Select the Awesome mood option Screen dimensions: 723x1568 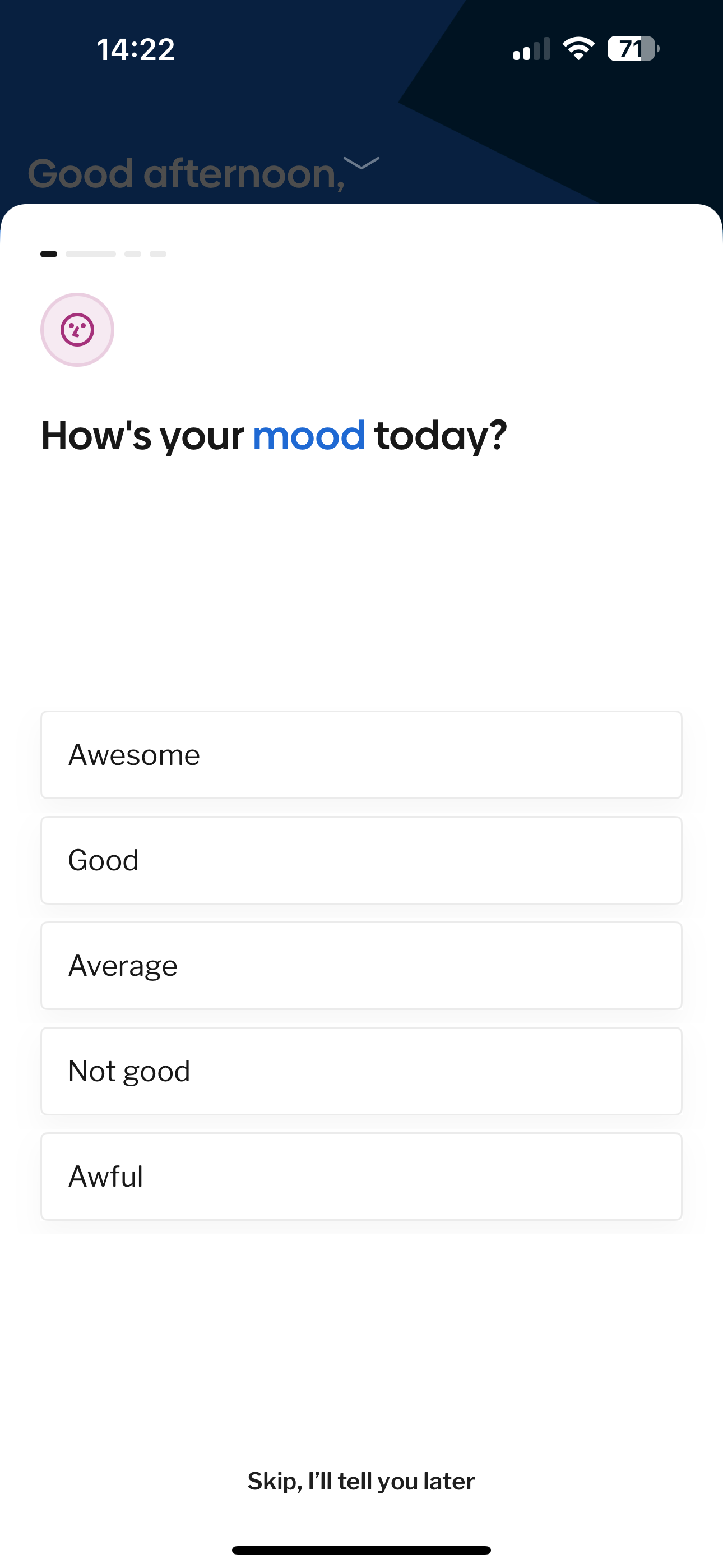coord(361,755)
